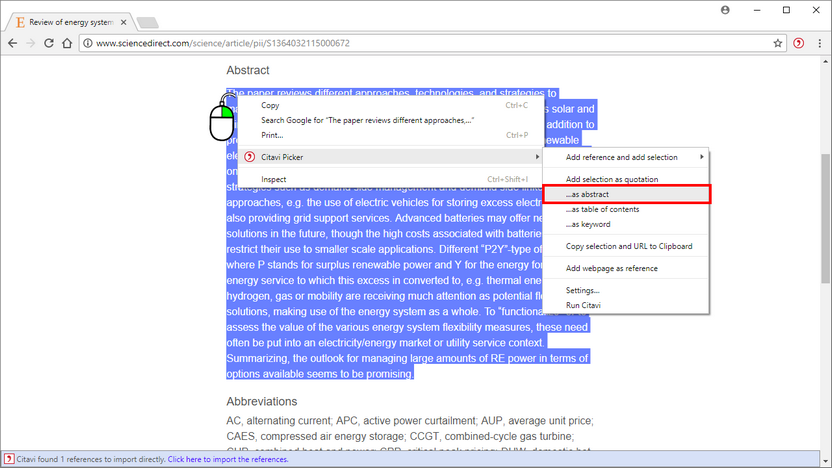Image resolution: width=832 pixels, height=468 pixels.
Task: Click 'Click here to import the references' link
Action: point(228,460)
